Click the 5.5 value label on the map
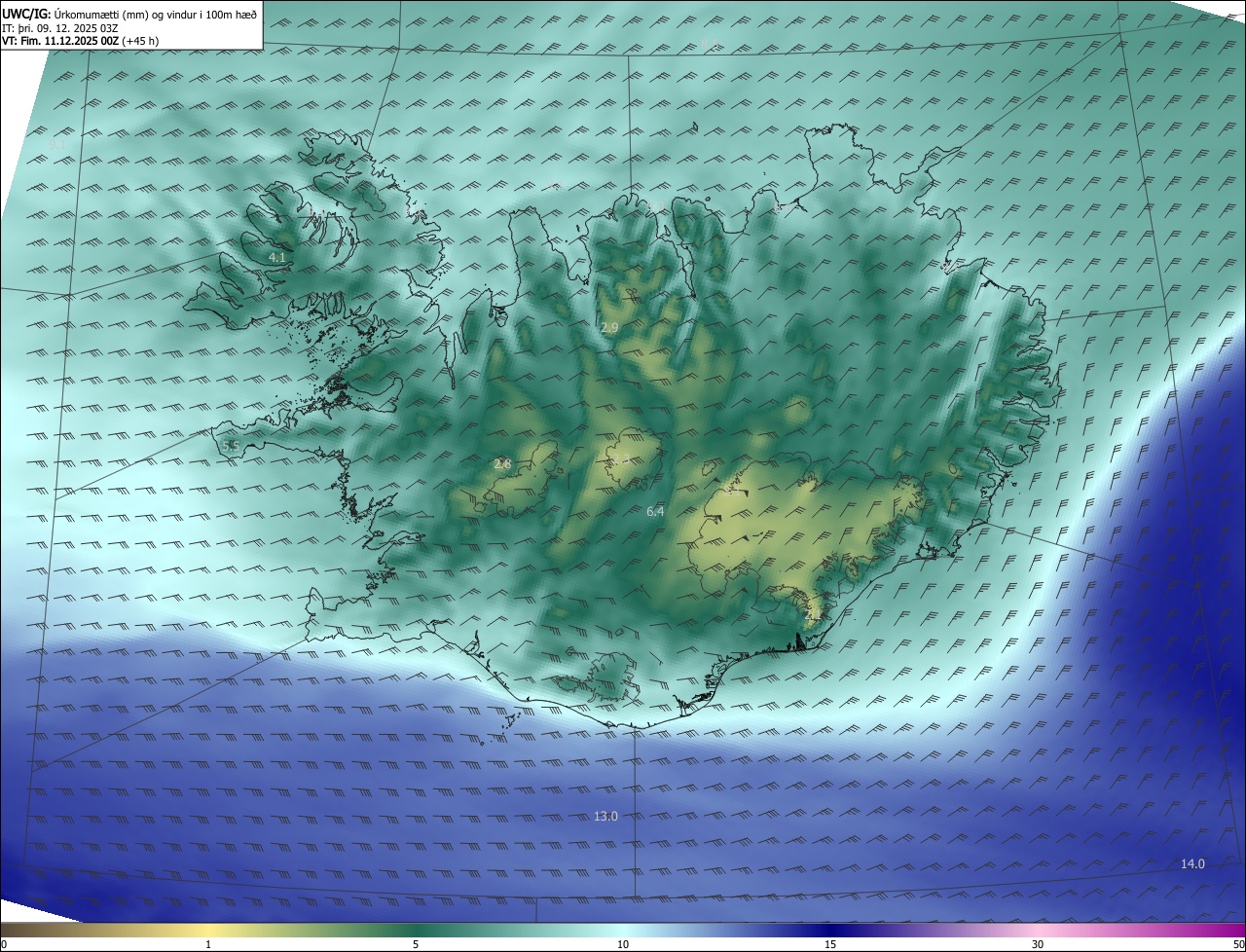Viewport: 1246px width, 952px height. coord(231,446)
